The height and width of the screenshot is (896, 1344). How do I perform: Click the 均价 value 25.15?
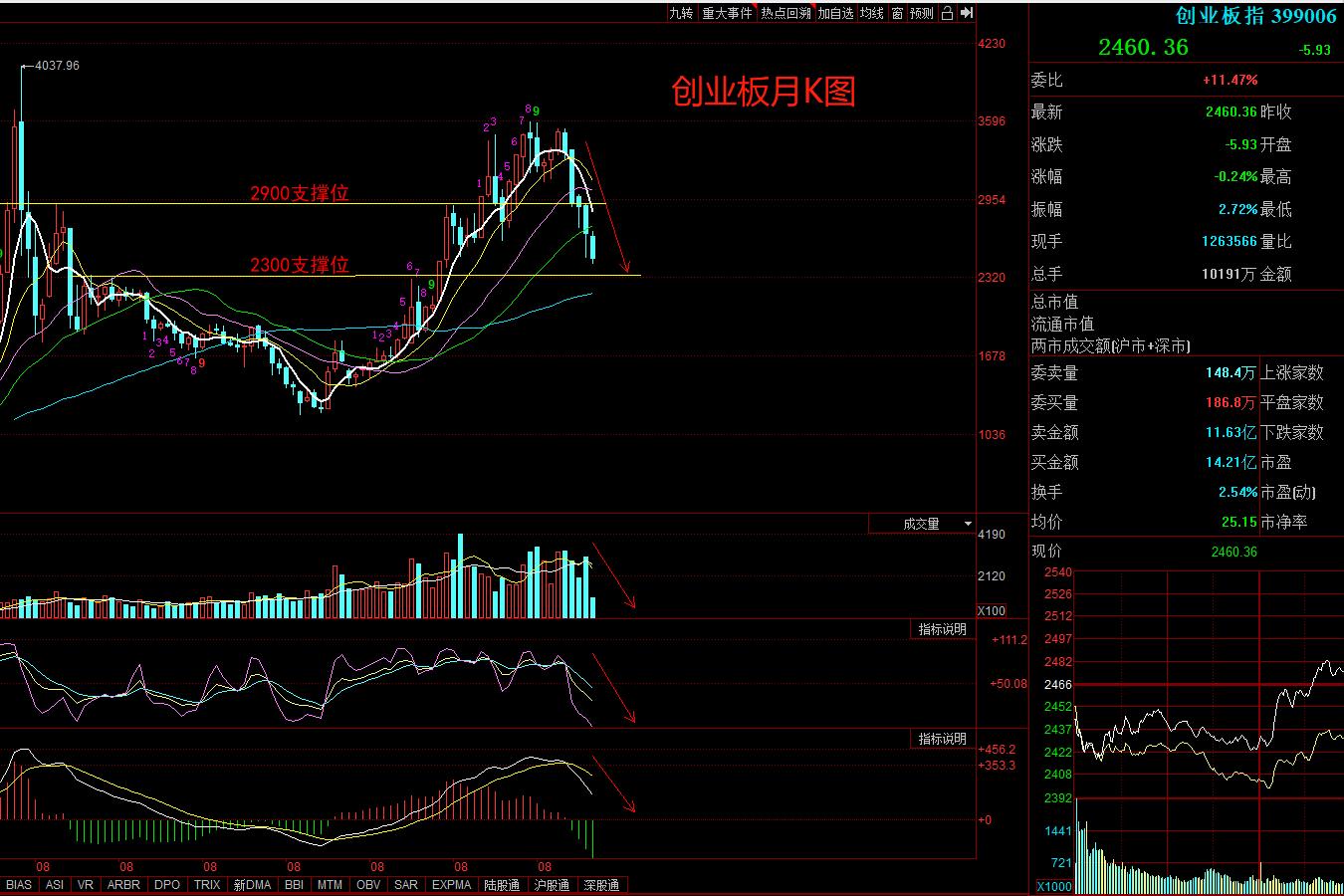click(1239, 522)
